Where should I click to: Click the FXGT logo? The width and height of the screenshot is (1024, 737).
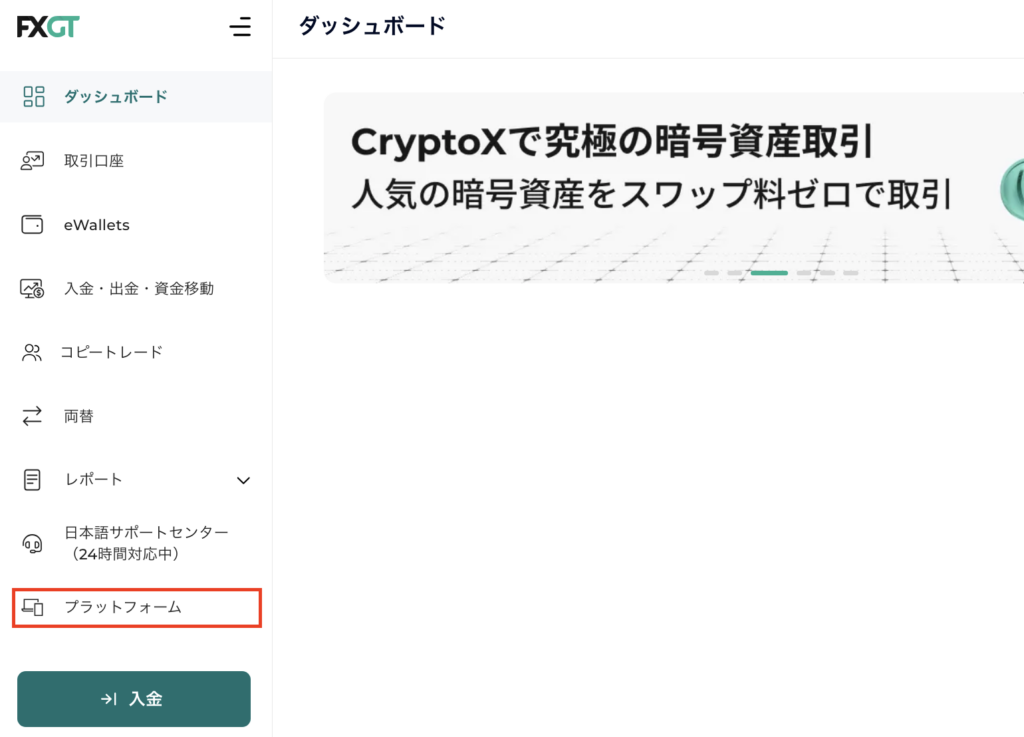pyautogui.click(x=47, y=27)
